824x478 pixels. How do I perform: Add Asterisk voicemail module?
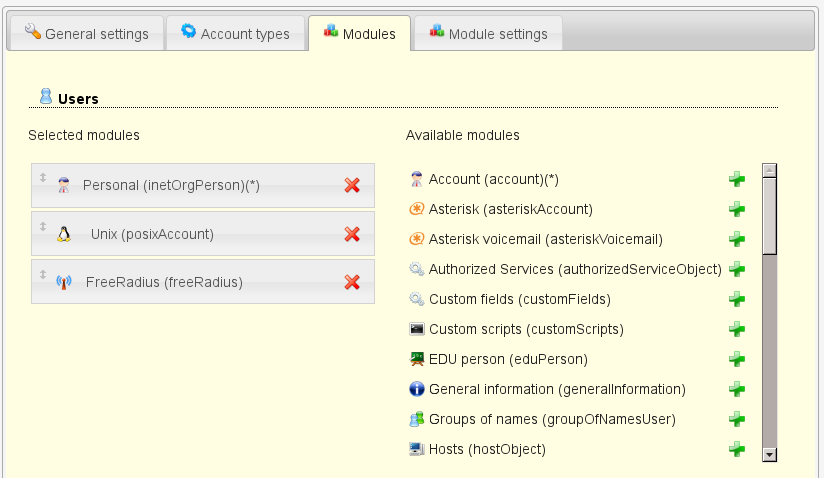coord(737,239)
